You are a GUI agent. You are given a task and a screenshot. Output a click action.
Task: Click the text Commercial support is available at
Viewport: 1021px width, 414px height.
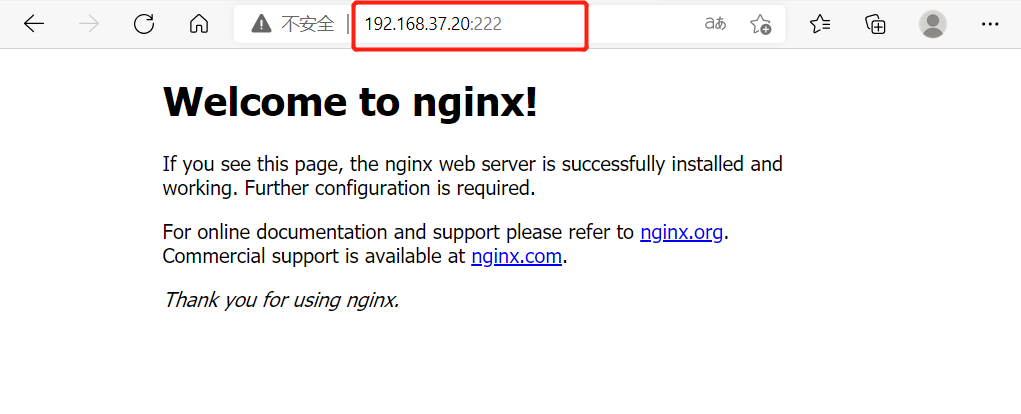point(314,256)
